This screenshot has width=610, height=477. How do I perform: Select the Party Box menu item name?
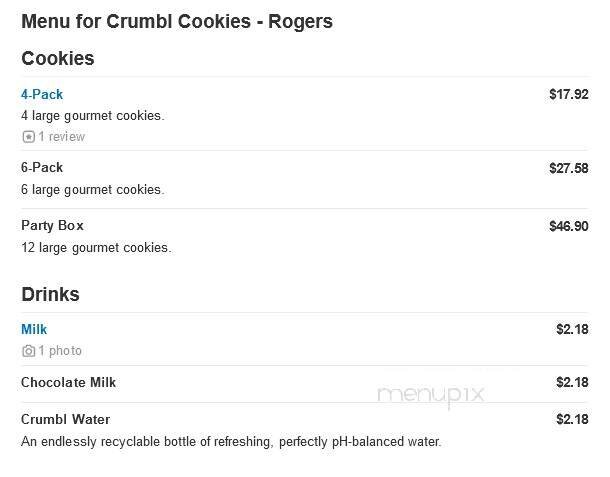(52, 226)
